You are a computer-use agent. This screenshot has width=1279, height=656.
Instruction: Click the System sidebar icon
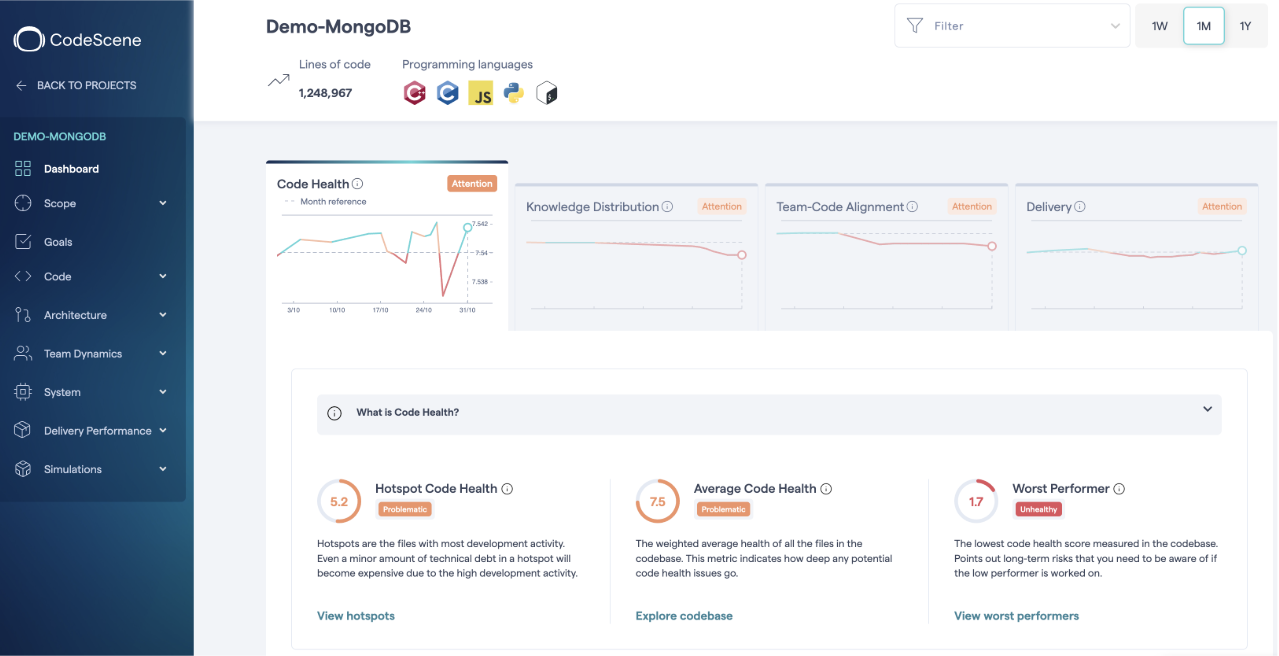(x=21, y=391)
